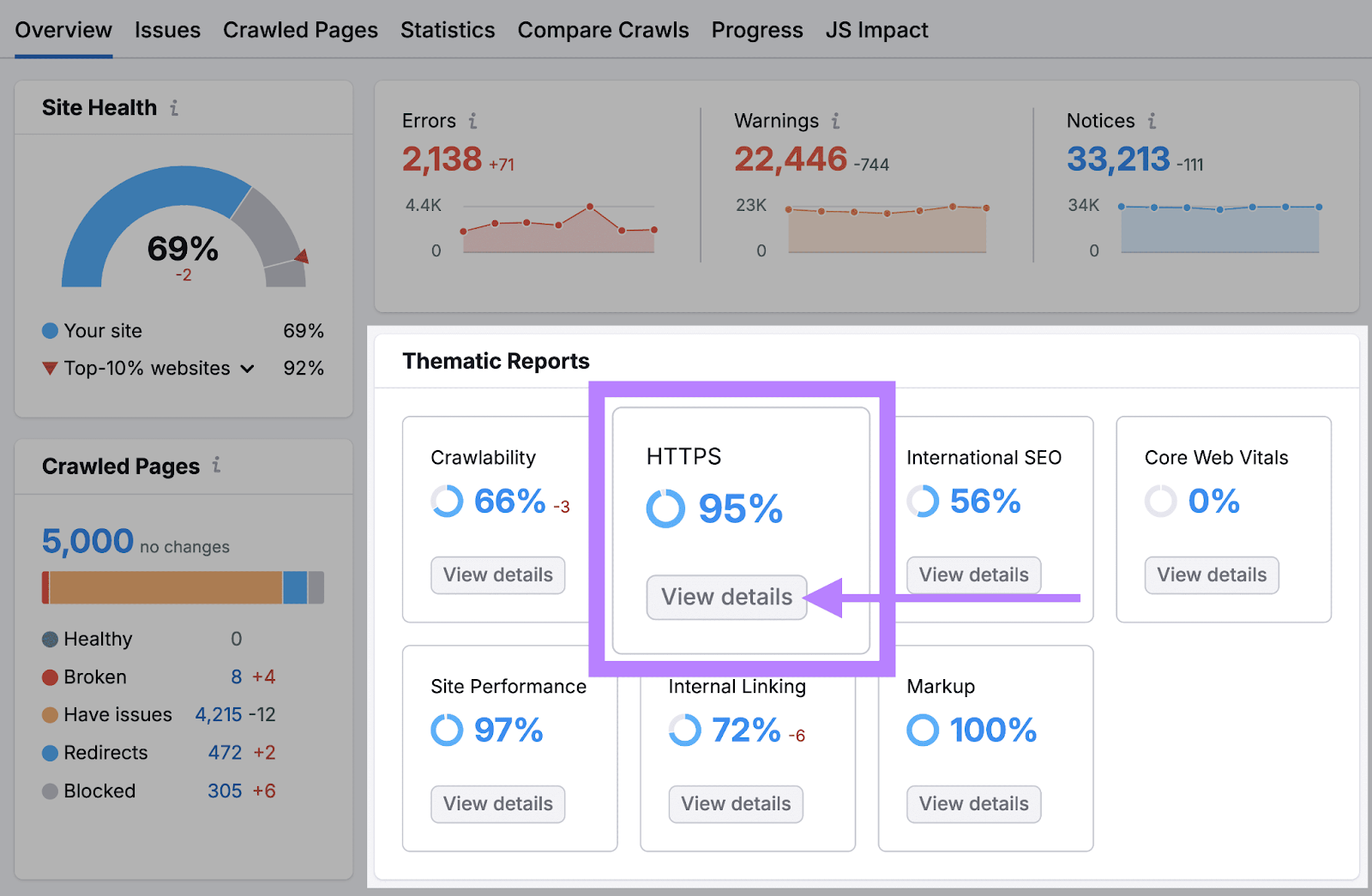Click the red triangle Top-10% marker
This screenshot has height=896, width=1372.
click(50, 368)
